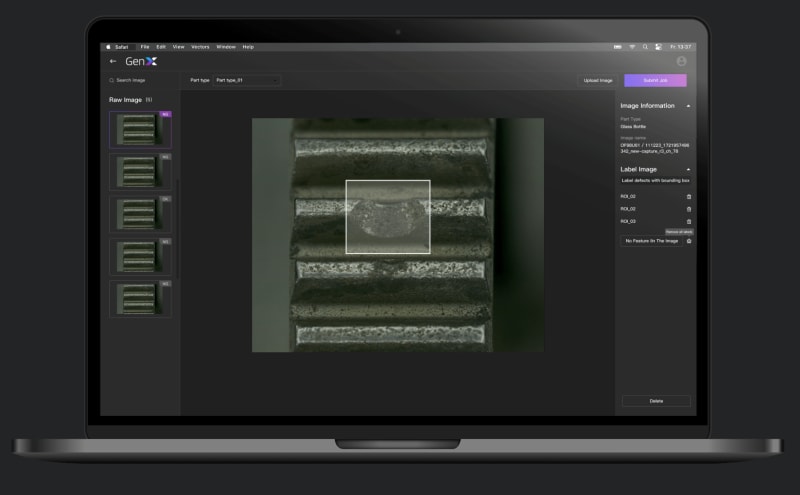Open the Window menu
The width and height of the screenshot is (800, 495).
click(226, 47)
